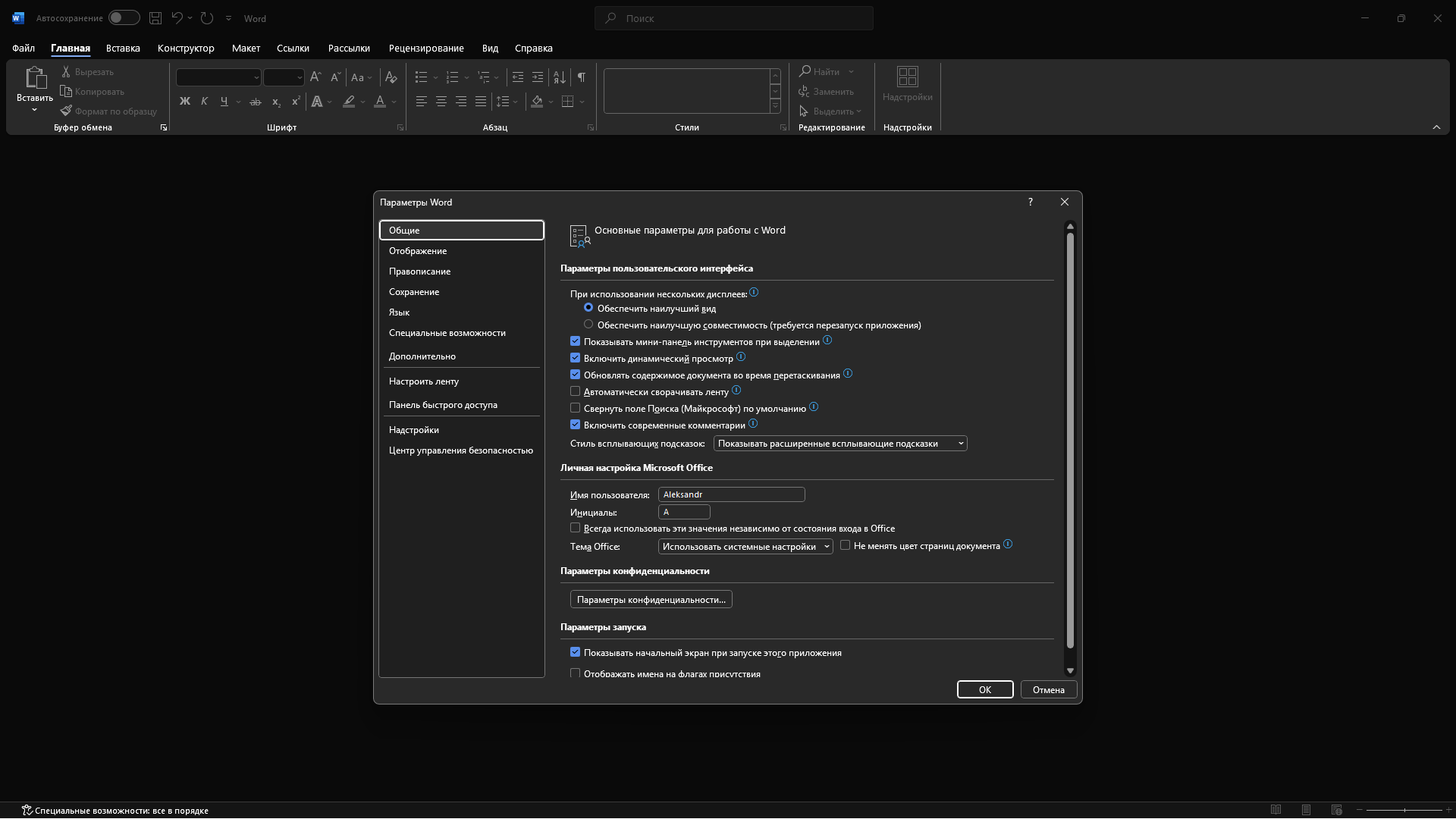Click info icon next to document page color option
Screen dimensions: 1456x819
(x=1008, y=544)
